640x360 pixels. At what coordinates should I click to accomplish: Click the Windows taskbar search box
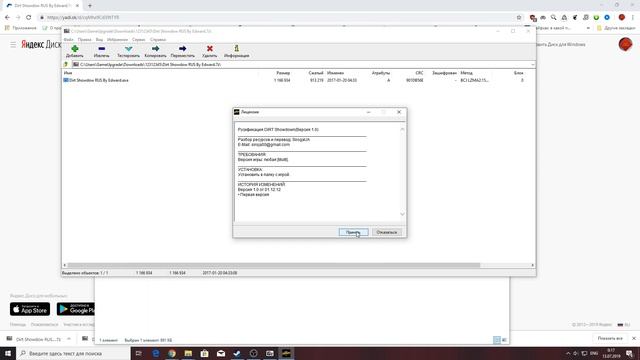point(73,353)
